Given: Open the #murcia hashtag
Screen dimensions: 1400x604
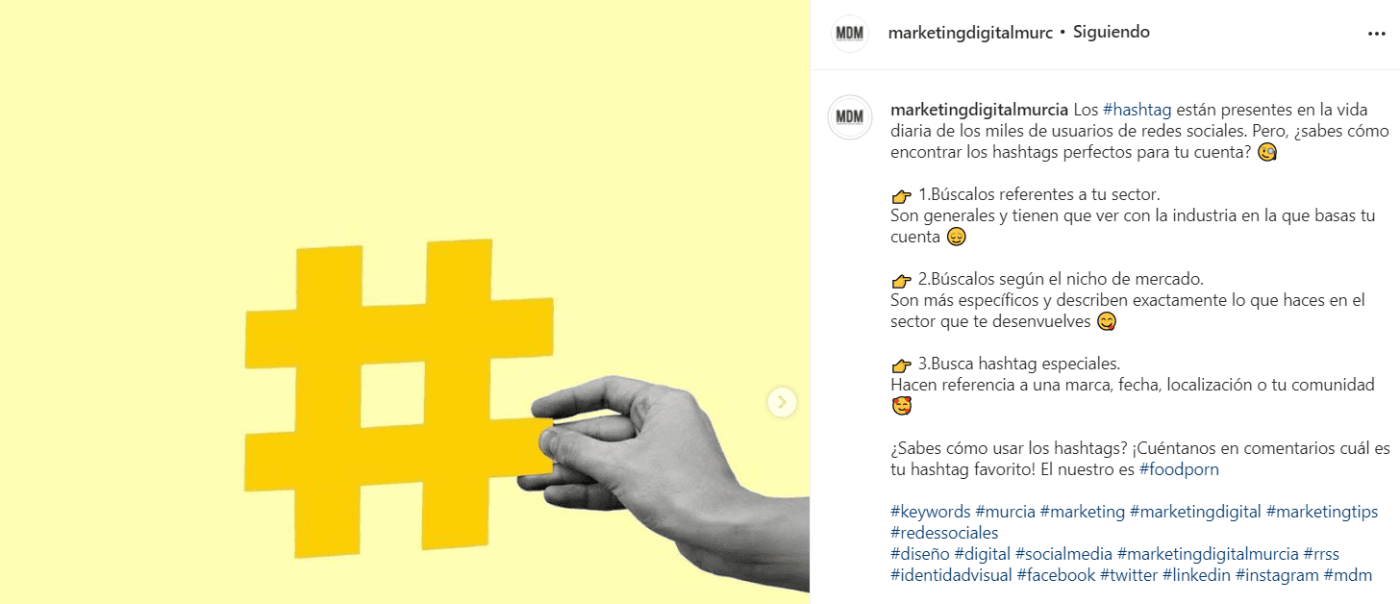Looking at the screenshot, I should pyautogui.click(x=1005, y=512).
